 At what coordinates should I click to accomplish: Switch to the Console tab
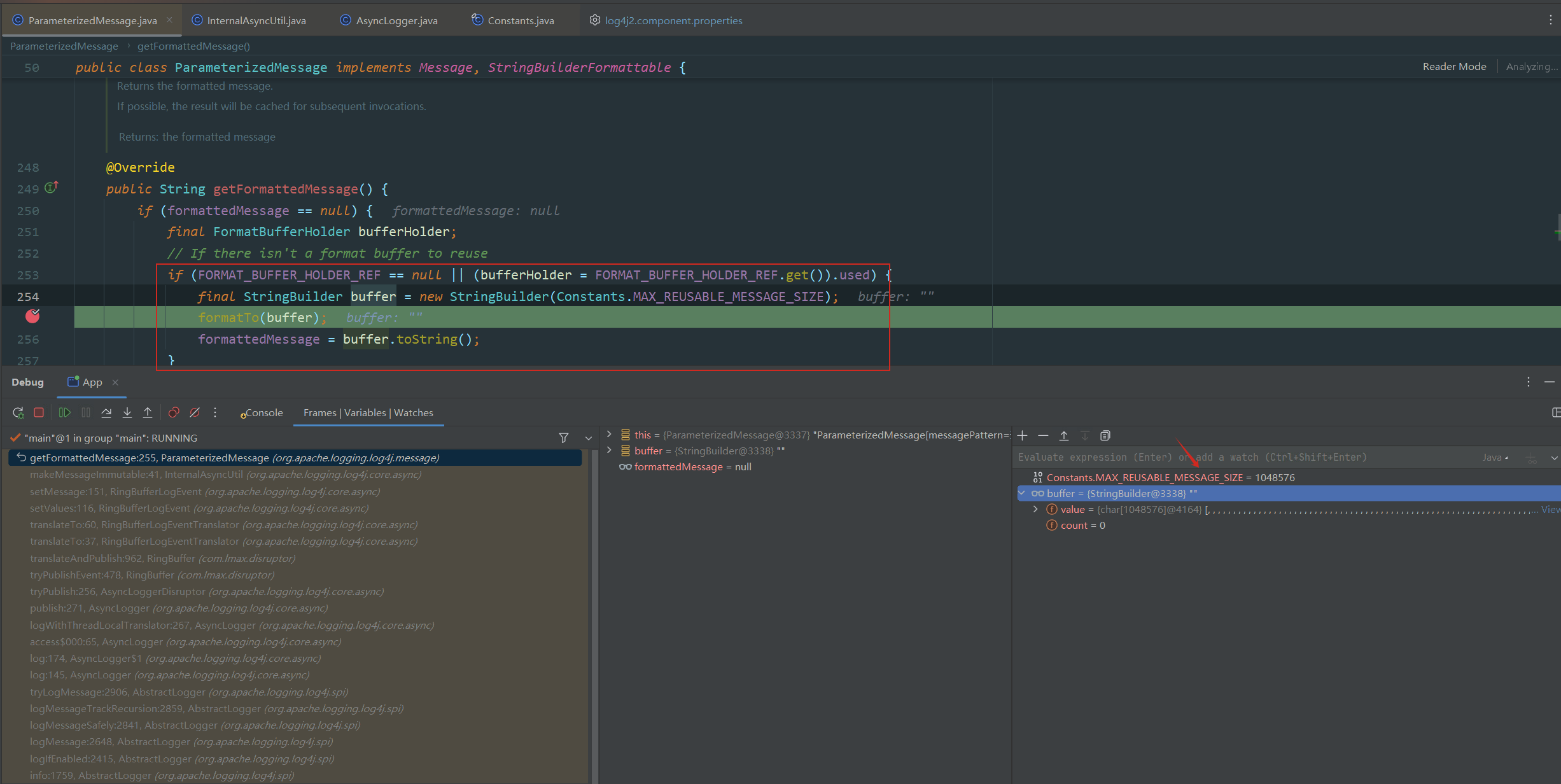coord(262,412)
